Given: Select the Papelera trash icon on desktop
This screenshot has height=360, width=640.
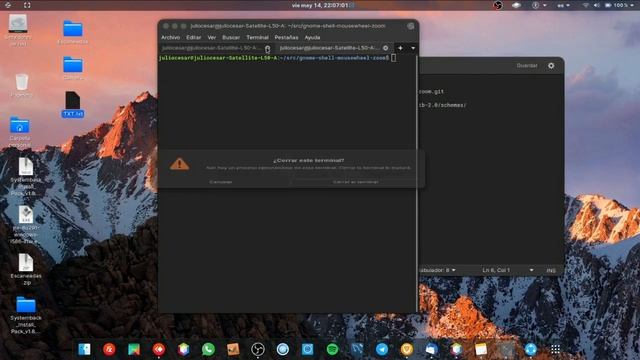Looking at the screenshot, I should click(x=22, y=85).
